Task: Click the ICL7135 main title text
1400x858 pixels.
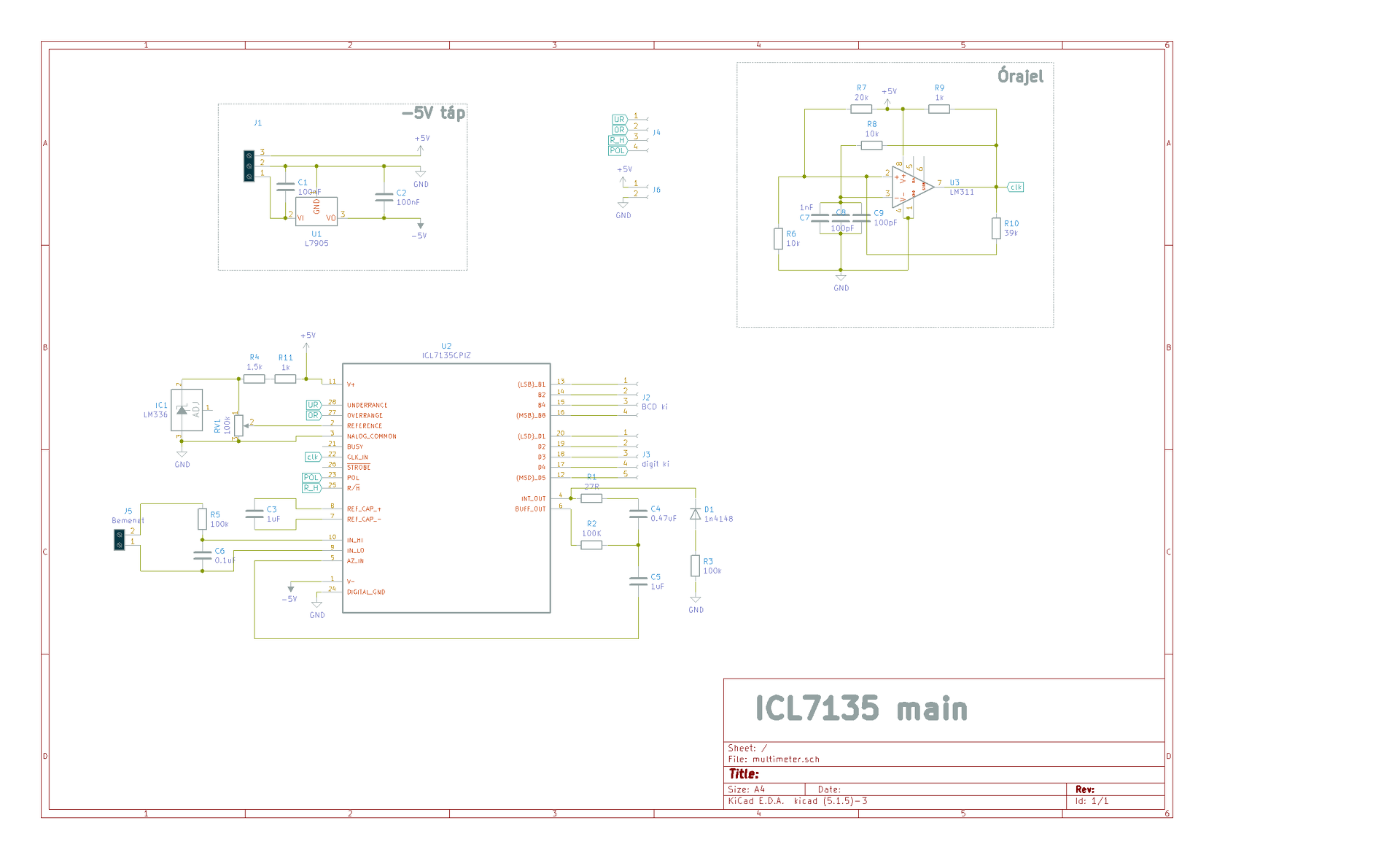Action: point(860,708)
